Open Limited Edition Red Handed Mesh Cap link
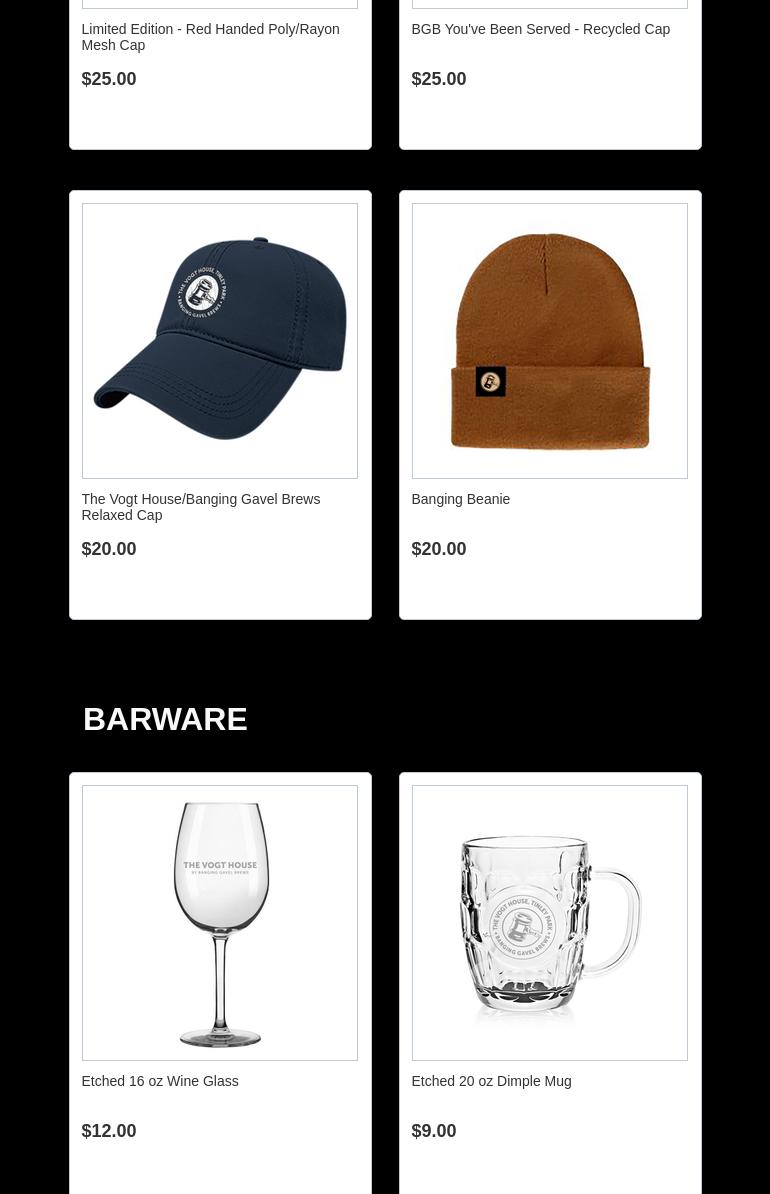Image resolution: width=770 pixels, height=1194 pixels. point(210,37)
